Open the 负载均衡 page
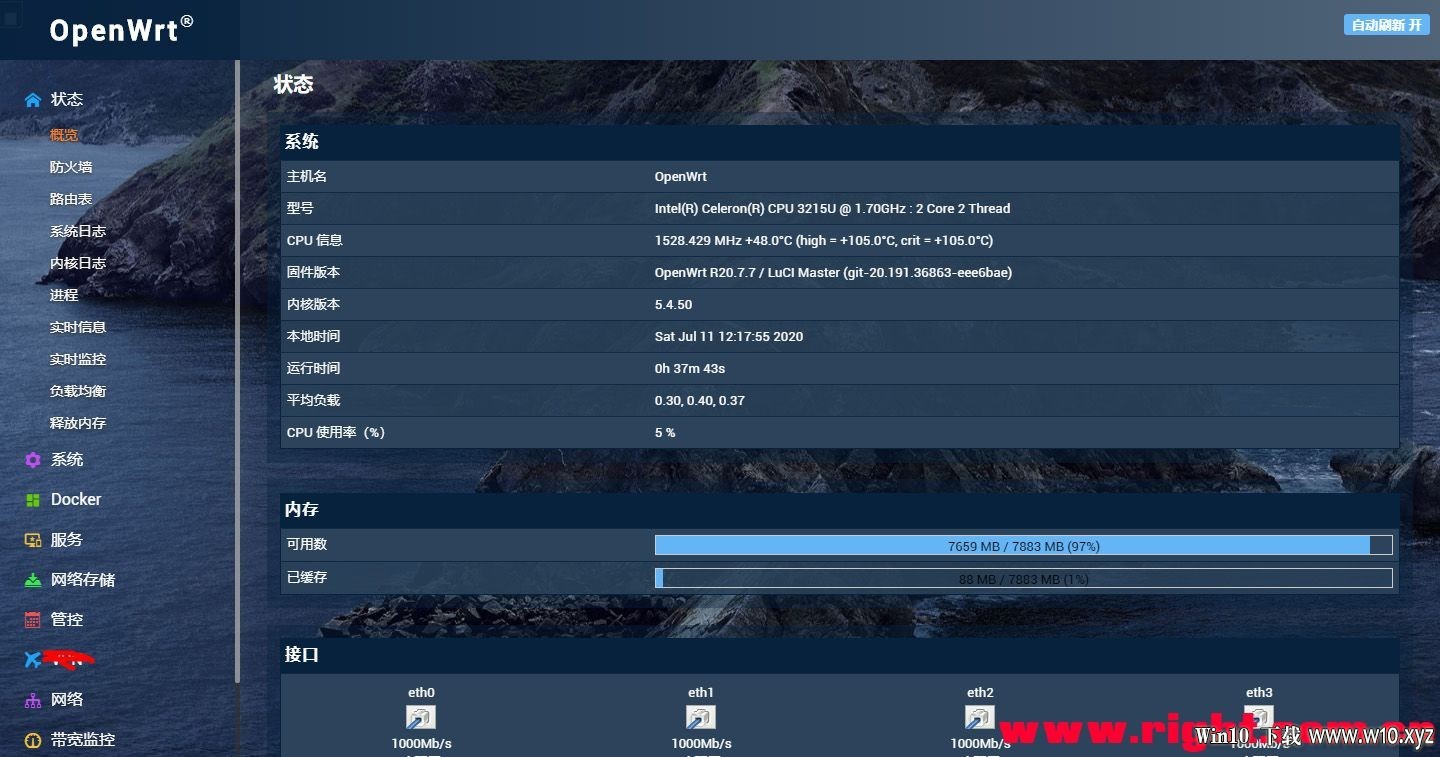The image size is (1440, 757). point(78,391)
